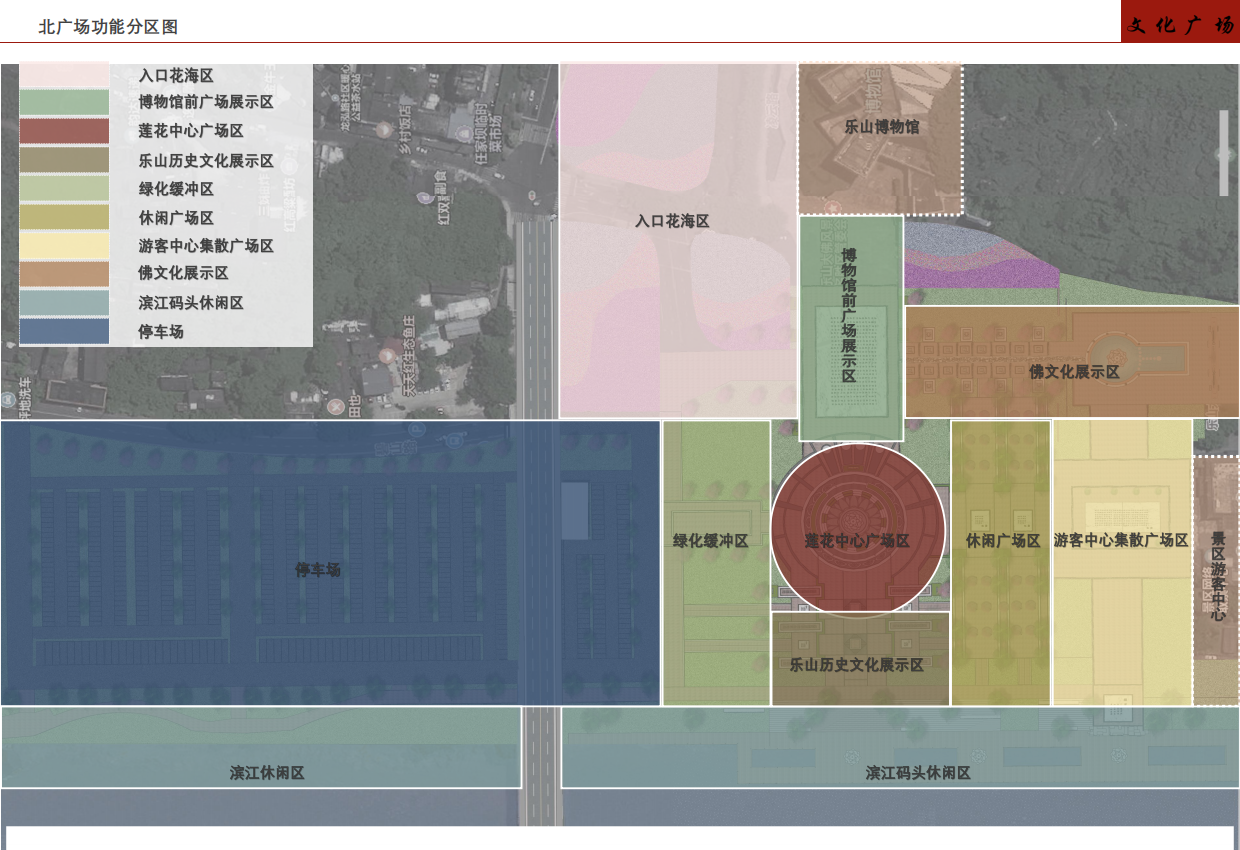1240x850 pixels.
Task: Select legend entry text 绿化缓冲区
Action: (176, 189)
